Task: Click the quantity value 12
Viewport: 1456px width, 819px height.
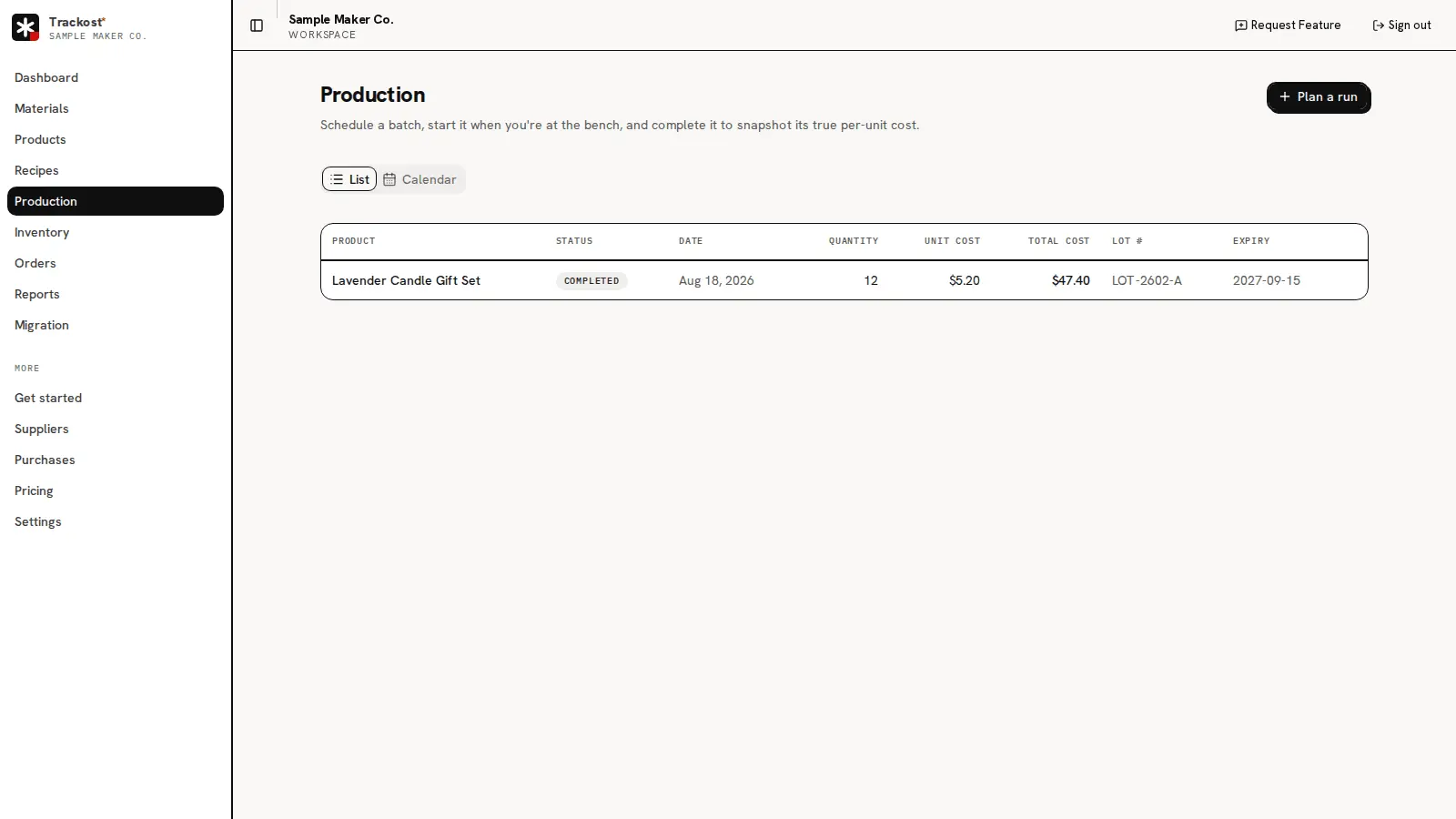Action: [x=871, y=280]
